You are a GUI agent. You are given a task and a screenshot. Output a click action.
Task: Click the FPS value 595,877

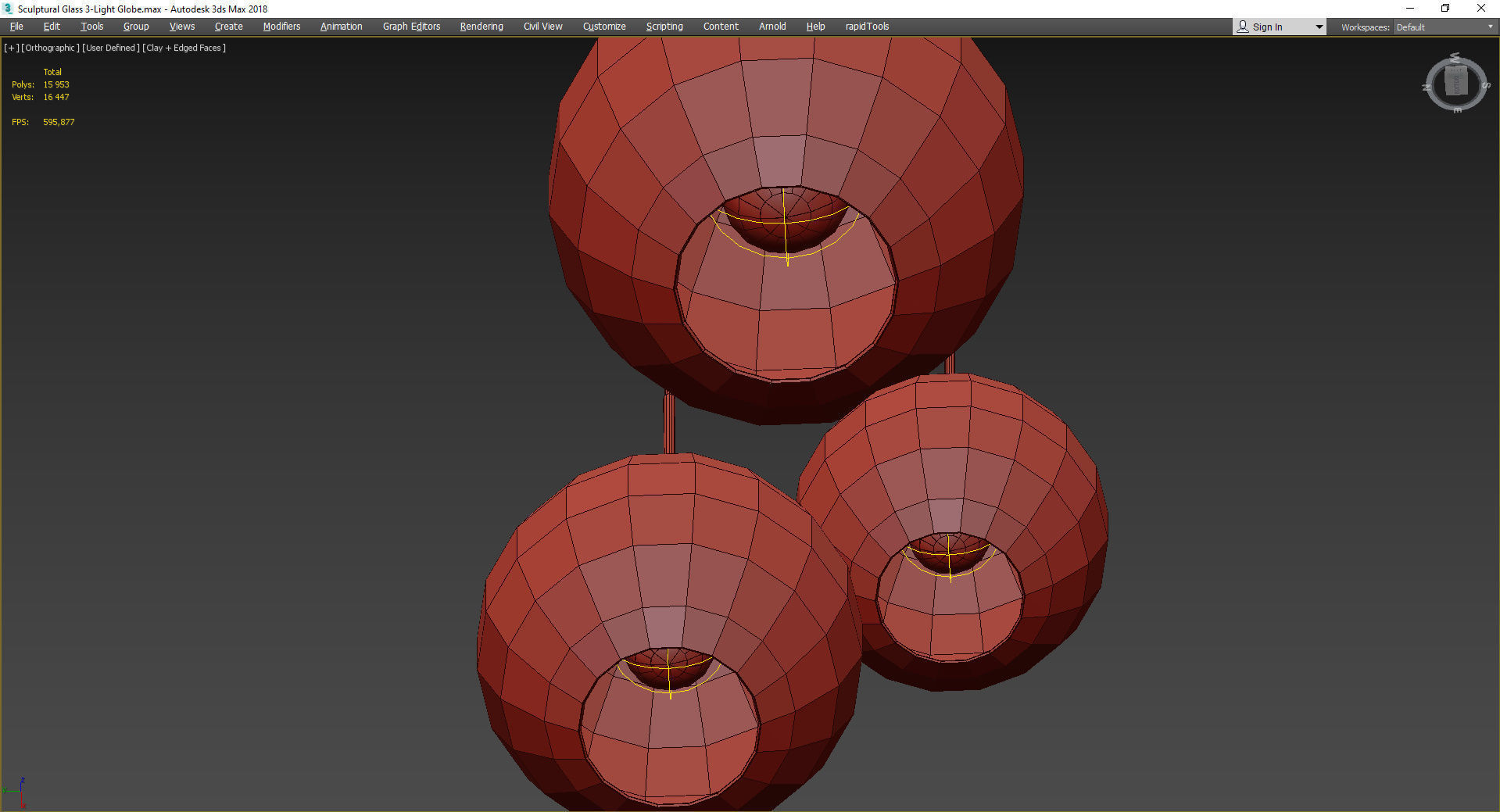pos(59,122)
